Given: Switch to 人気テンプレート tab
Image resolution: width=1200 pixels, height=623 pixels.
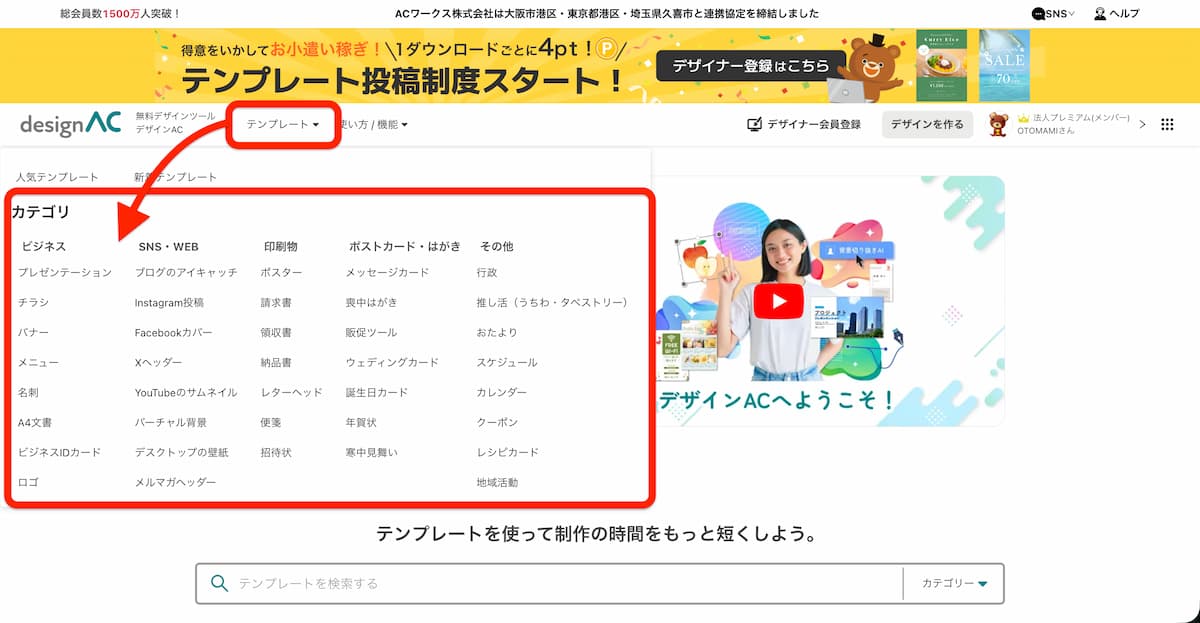Looking at the screenshot, I should coord(57,177).
